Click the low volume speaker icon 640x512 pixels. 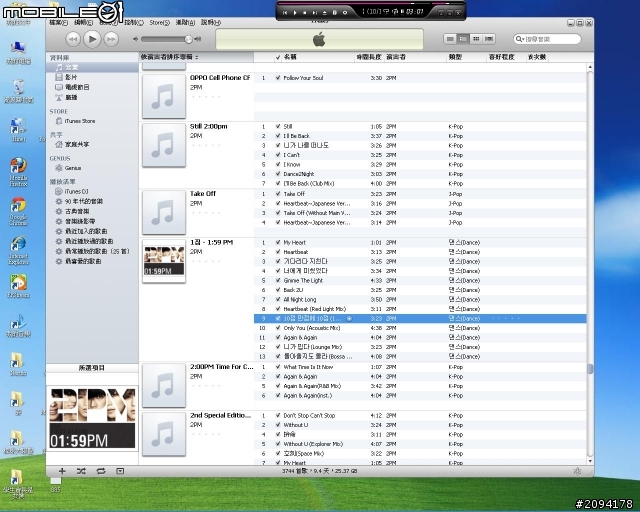coord(136,39)
